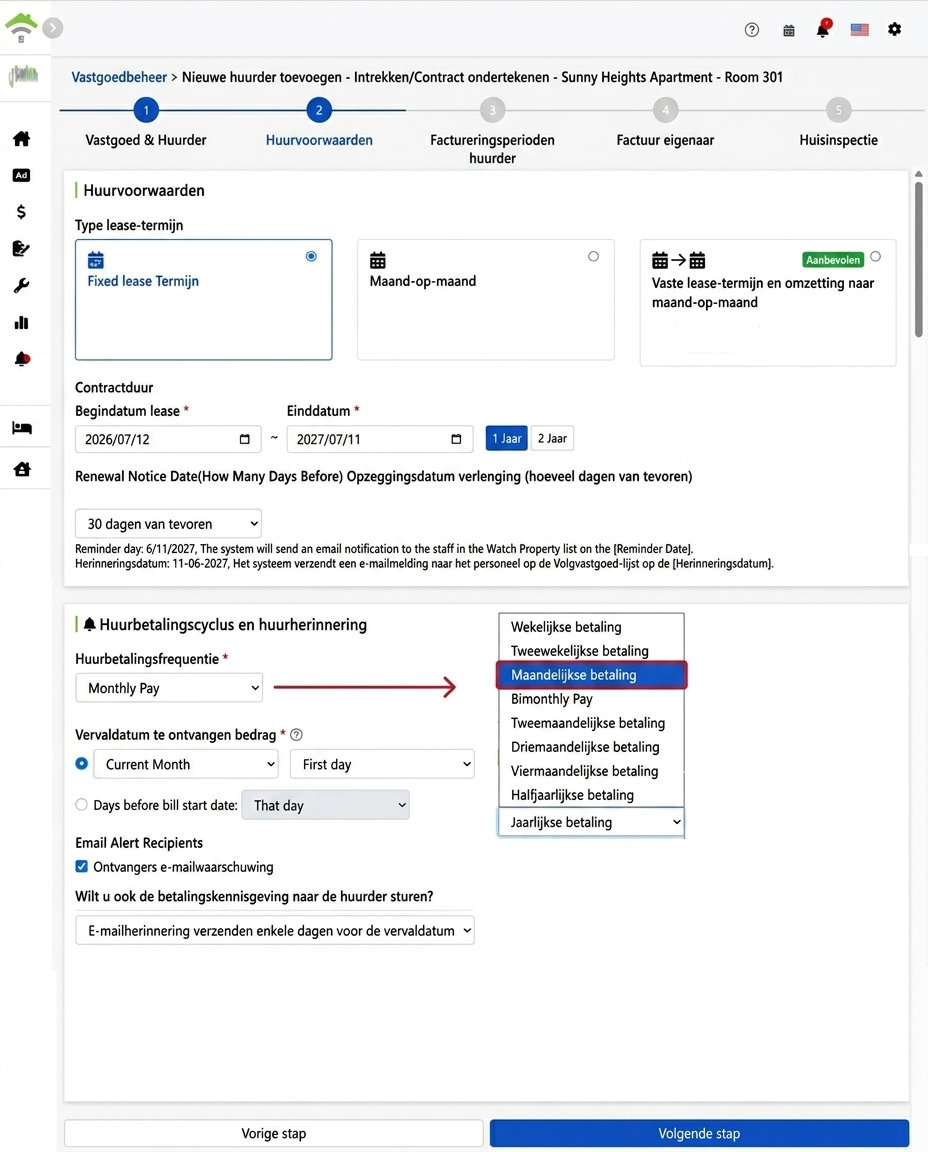The width and height of the screenshot is (928, 1152).
Task: Open date picker icon for Einddatum
Action: 456,439
